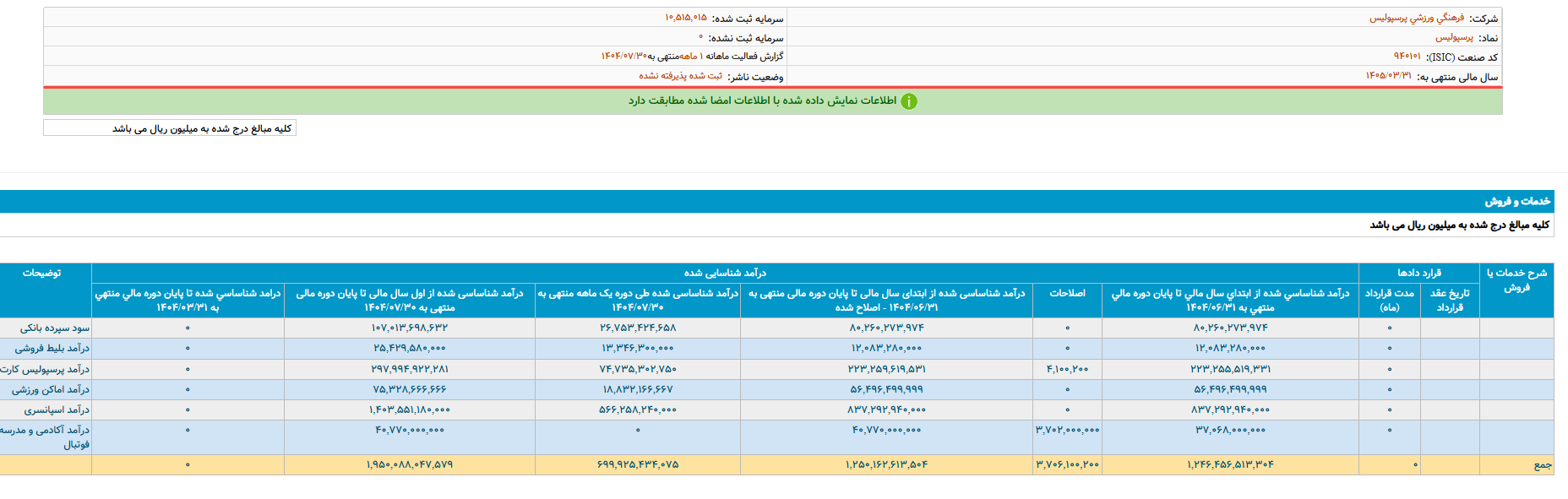1568x499 pixels.
Task: Click the green info icon in the banner
Action: point(908,101)
